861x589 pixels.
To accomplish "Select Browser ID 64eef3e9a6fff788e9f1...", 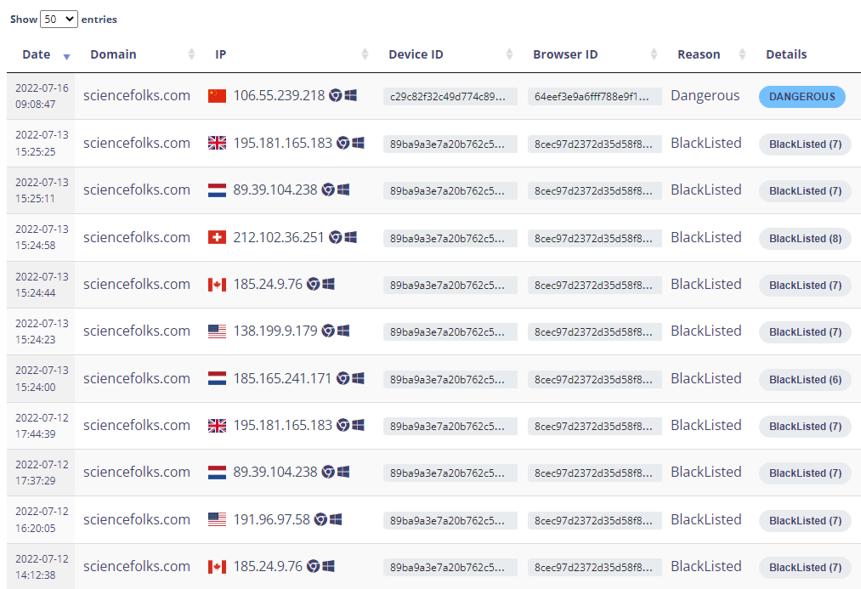I will [x=595, y=97].
